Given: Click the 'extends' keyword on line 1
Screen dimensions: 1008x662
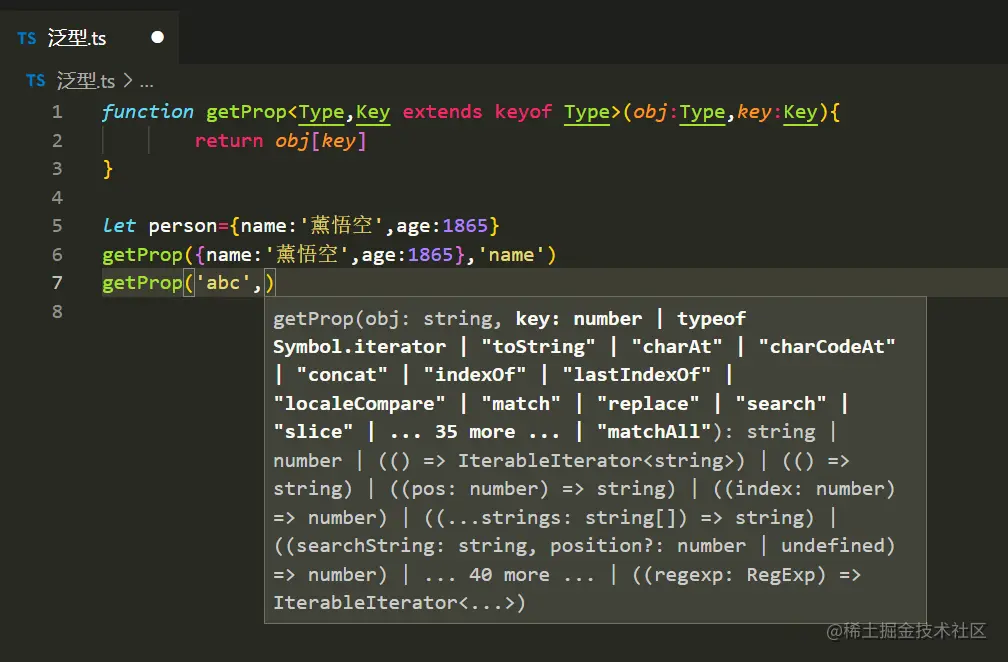Looking at the screenshot, I should [x=442, y=112].
